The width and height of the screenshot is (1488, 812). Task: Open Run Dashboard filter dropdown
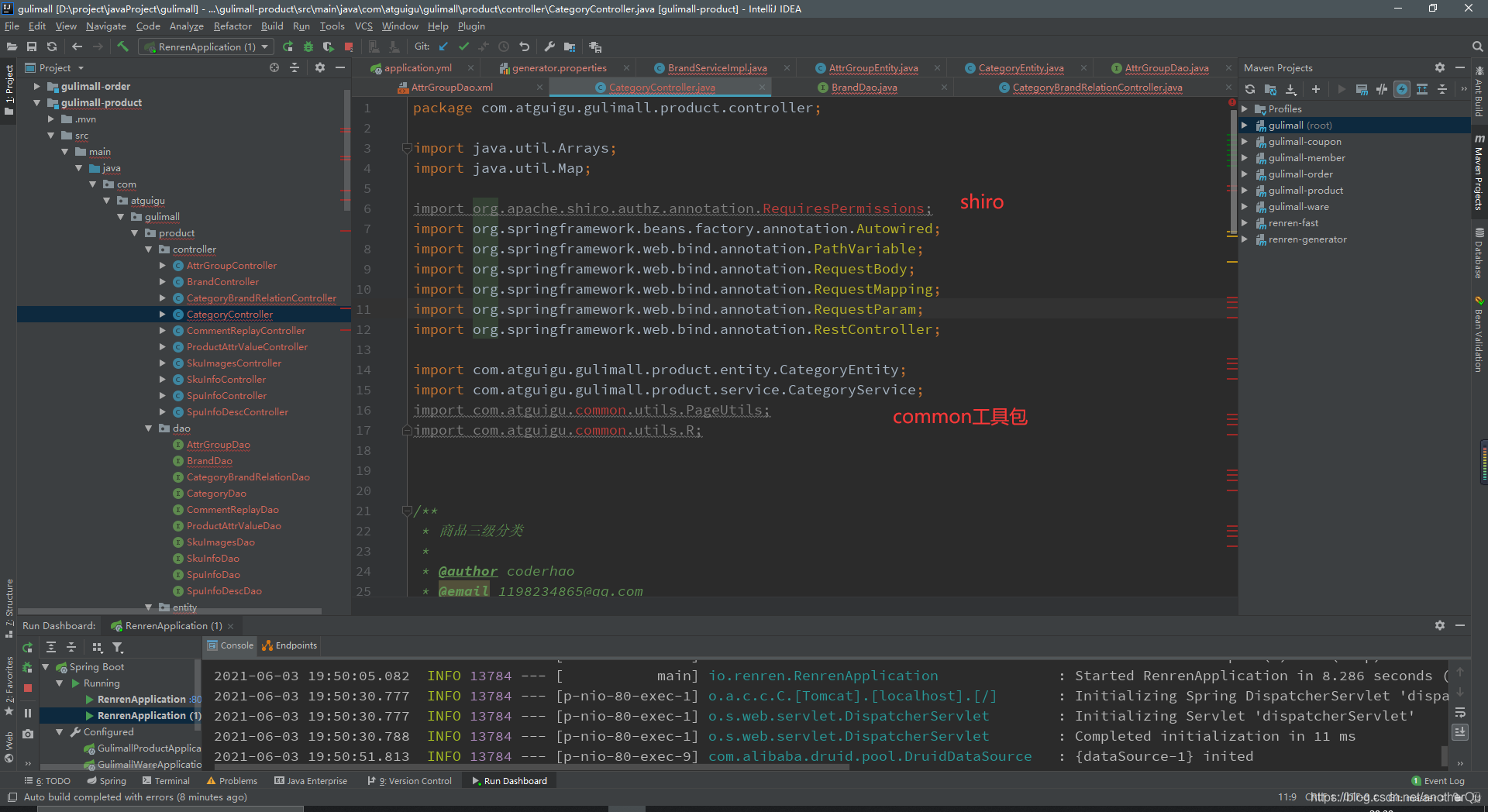[118, 648]
